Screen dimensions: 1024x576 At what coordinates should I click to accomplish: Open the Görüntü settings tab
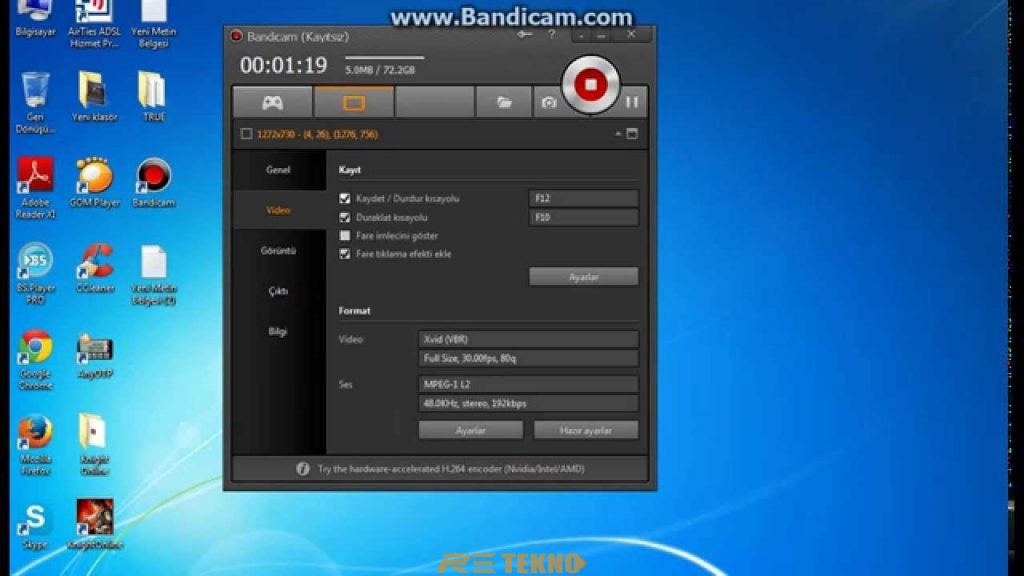pos(278,251)
